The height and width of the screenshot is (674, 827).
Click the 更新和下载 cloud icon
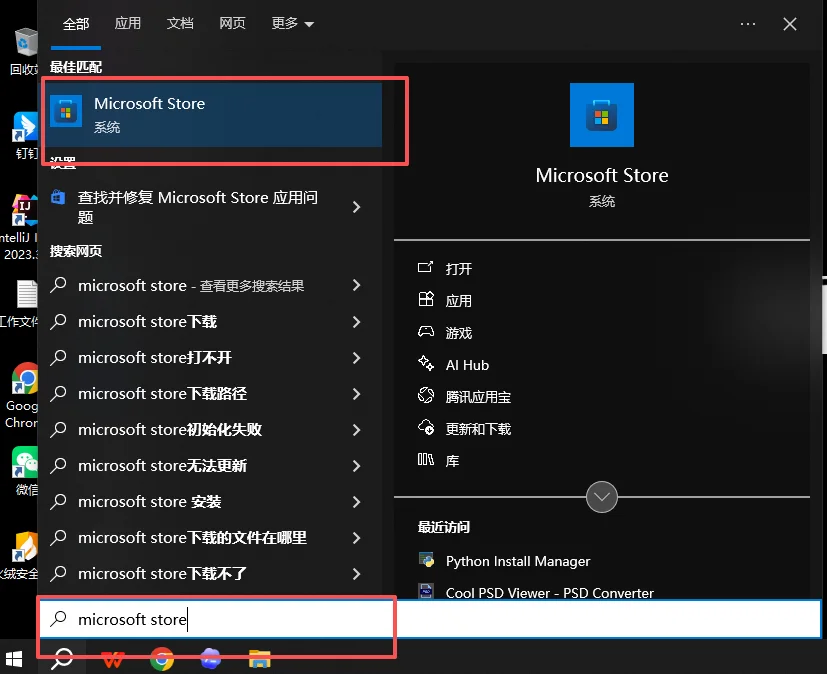[x=426, y=427]
